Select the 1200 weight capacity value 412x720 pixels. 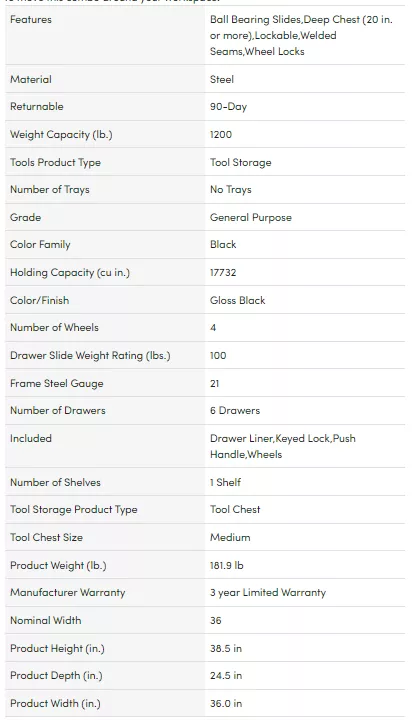[x=221, y=135]
